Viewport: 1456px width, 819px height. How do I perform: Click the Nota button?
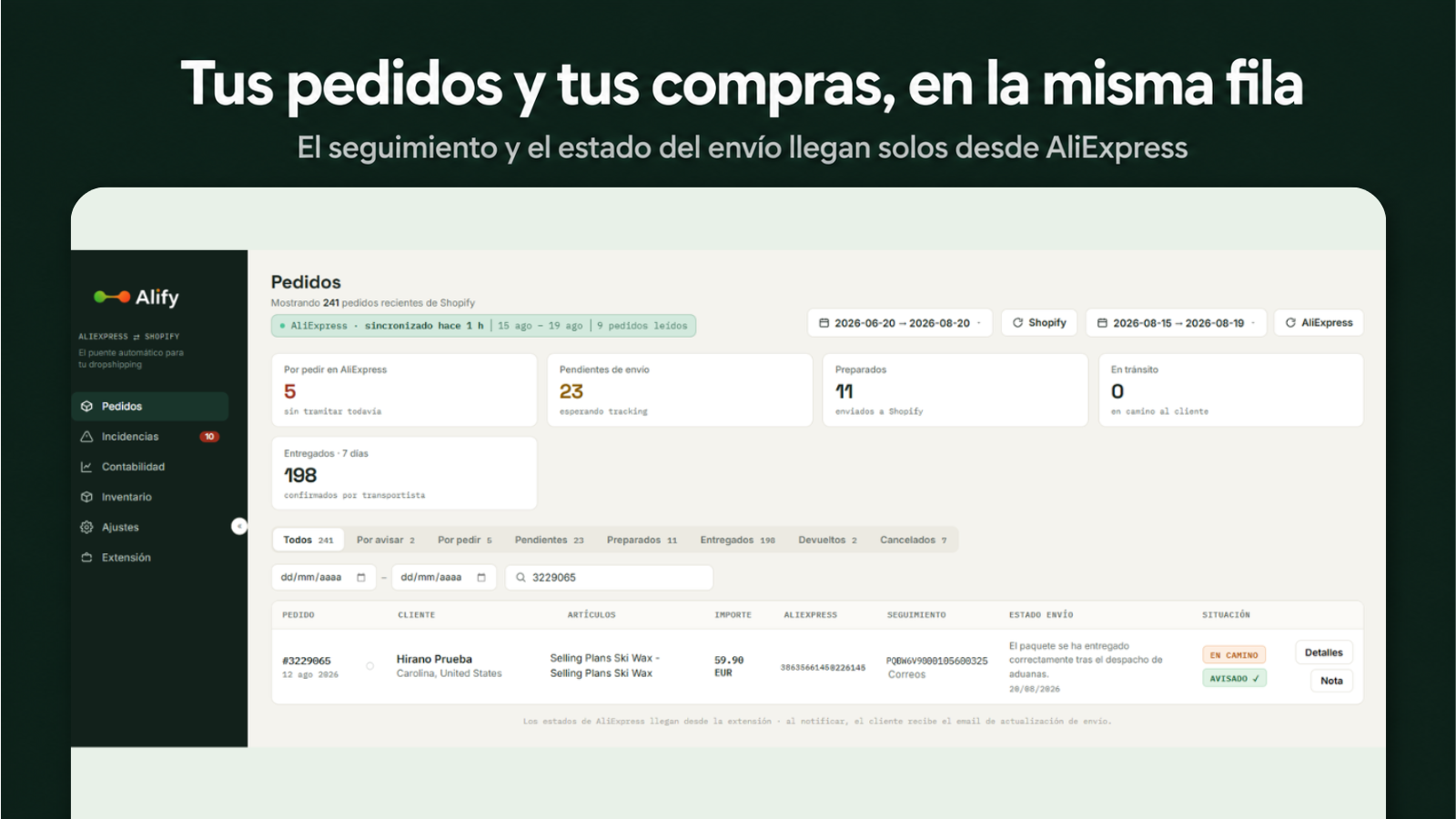[x=1331, y=681]
